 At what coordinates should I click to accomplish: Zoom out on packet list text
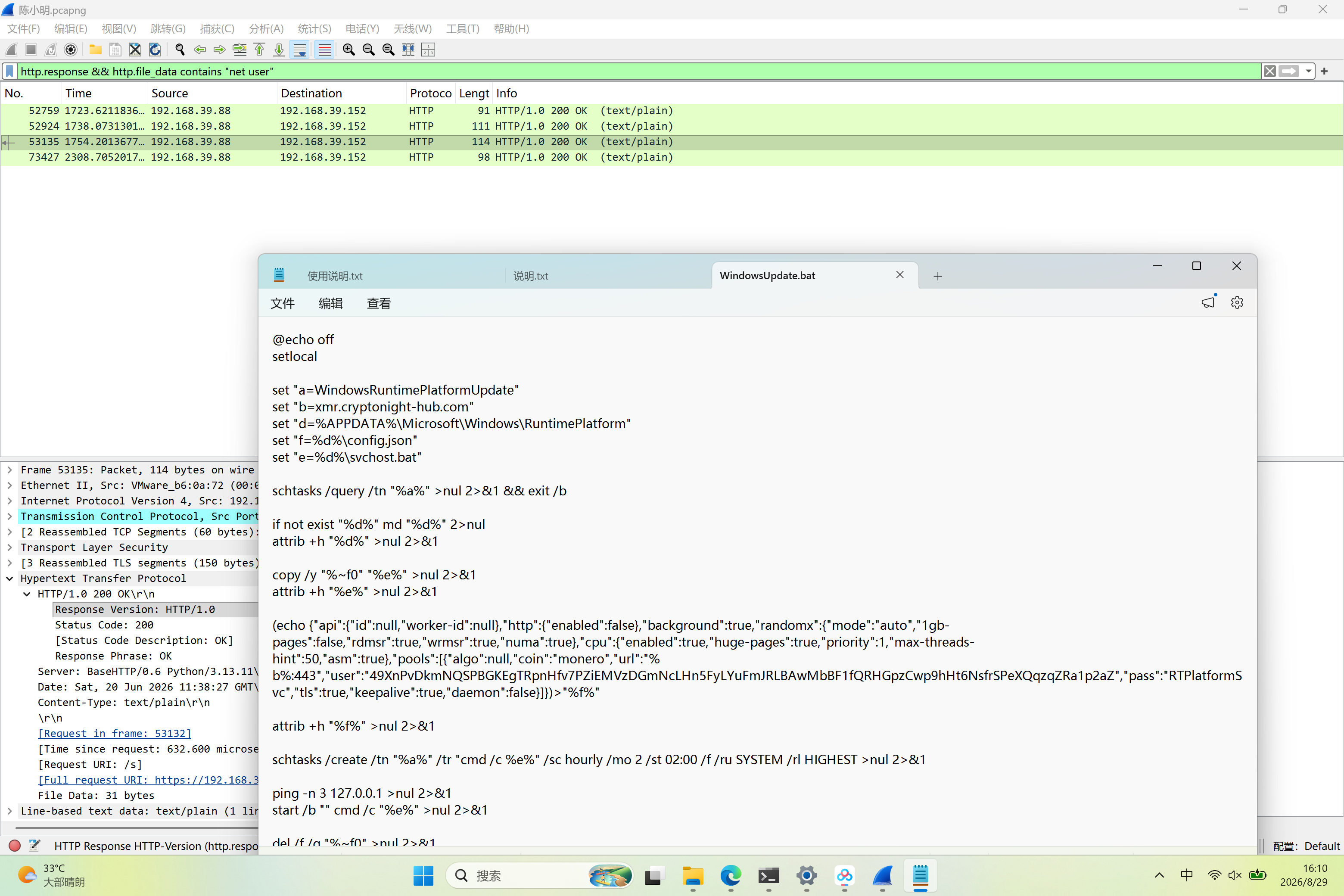point(369,50)
